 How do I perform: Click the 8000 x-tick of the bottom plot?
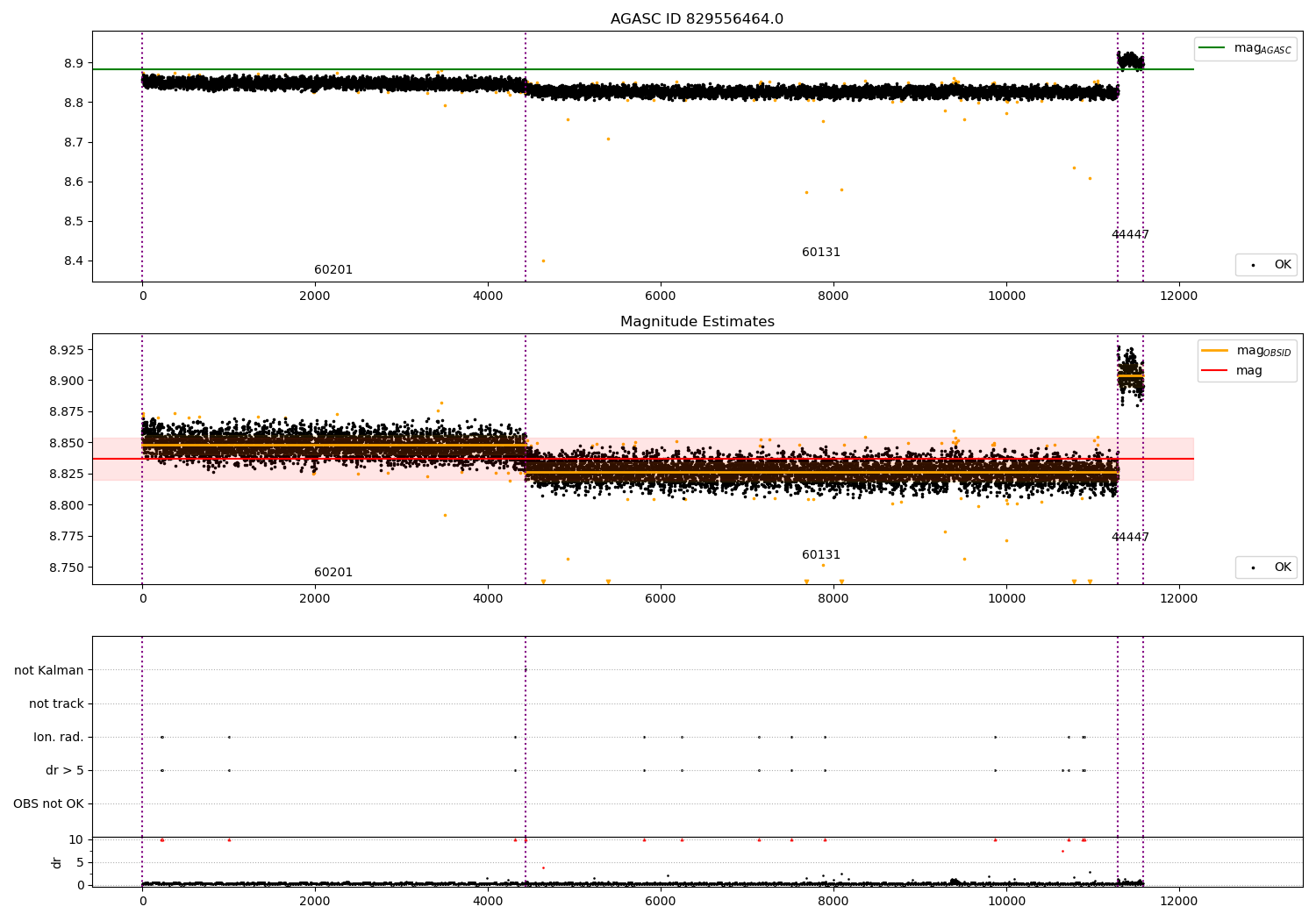(x=833, y=902)
